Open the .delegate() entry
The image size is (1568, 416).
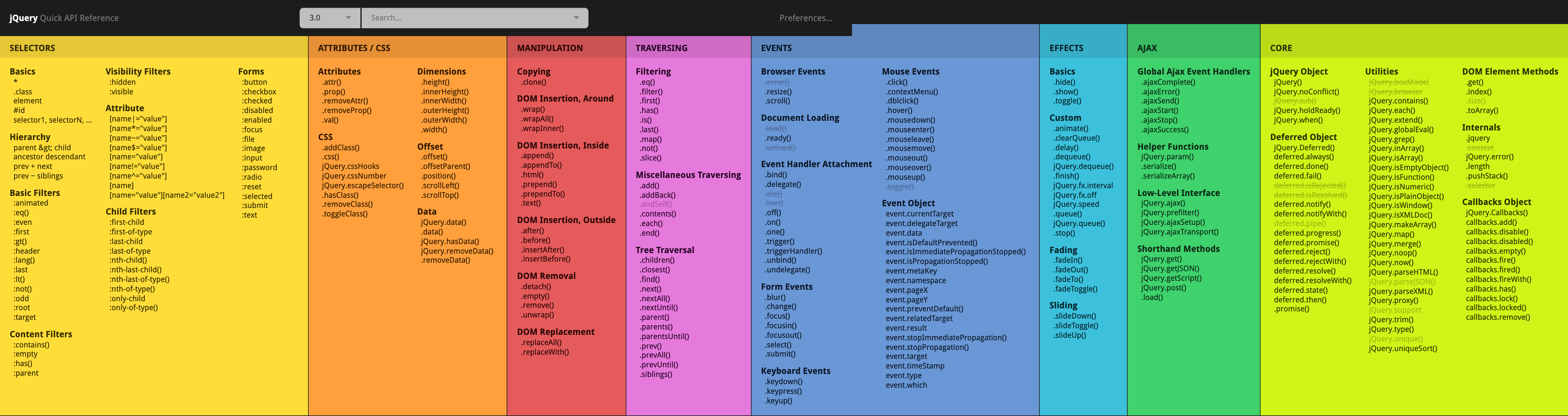pyautogui.click(x=783, y=184)
